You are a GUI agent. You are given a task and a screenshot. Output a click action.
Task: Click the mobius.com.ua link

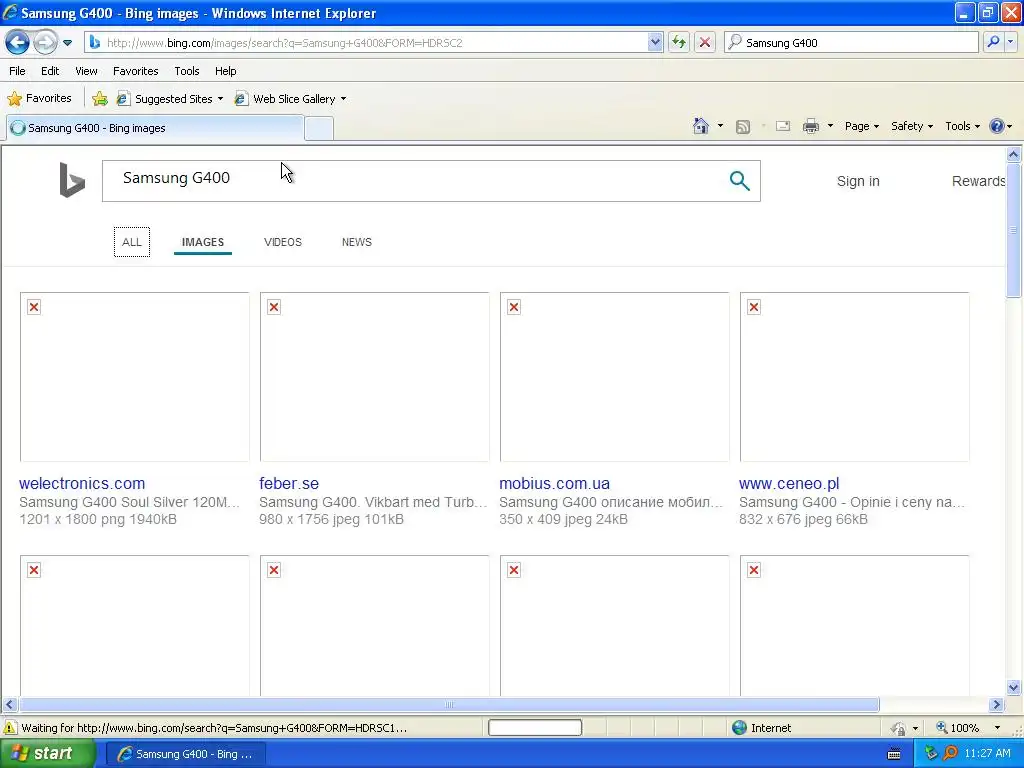click(554, 483)
